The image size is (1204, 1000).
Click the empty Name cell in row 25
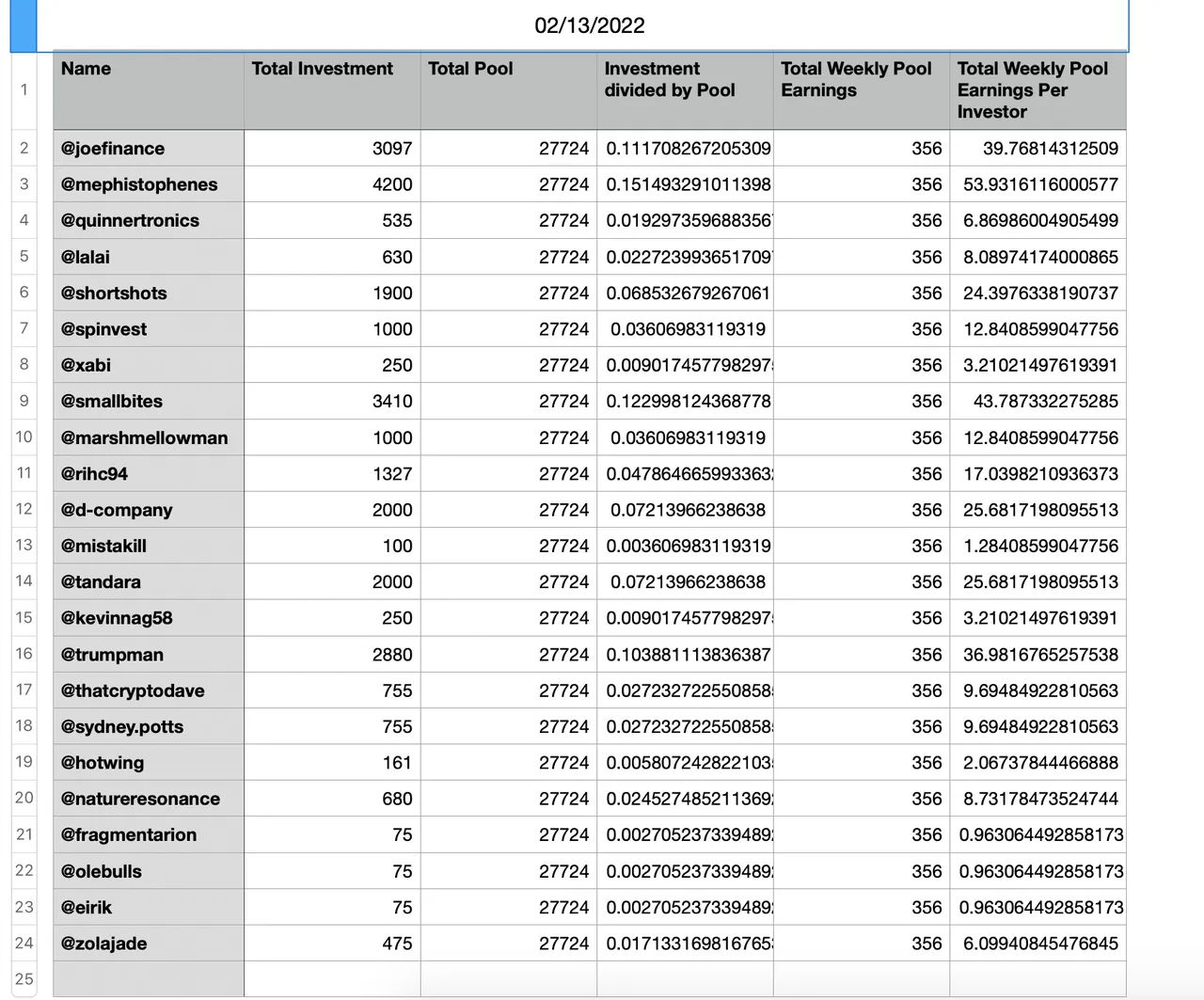coord(149,978)
